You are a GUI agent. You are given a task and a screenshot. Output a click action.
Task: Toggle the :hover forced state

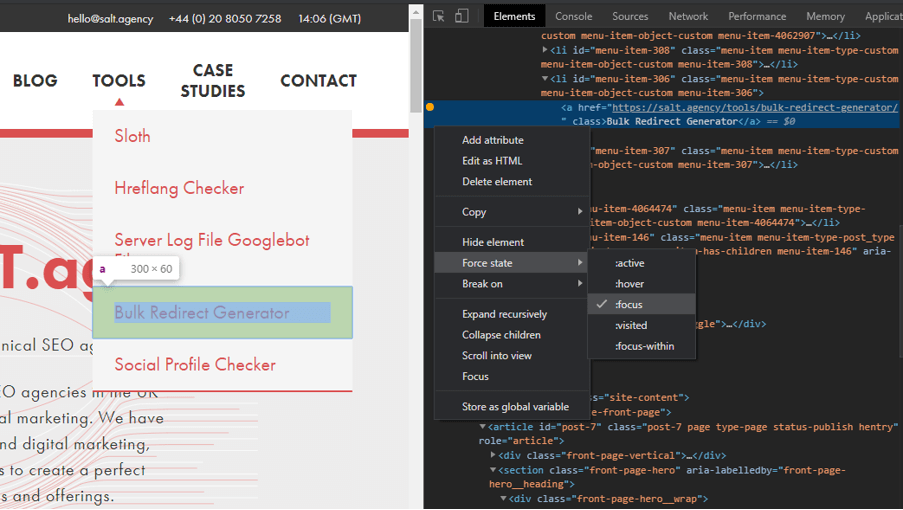[x=642, y=284]
